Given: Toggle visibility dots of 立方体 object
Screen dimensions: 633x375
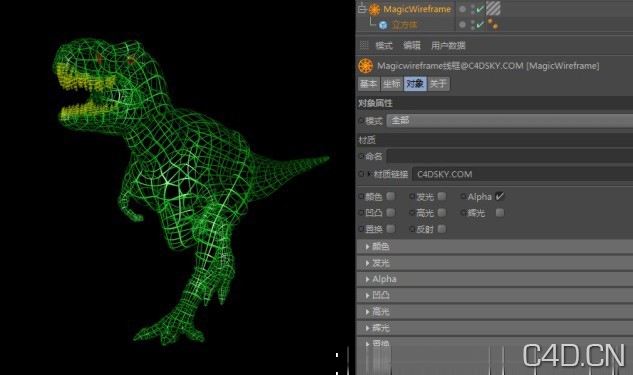Looking at the screenshot, I should [x=472, y=25].
